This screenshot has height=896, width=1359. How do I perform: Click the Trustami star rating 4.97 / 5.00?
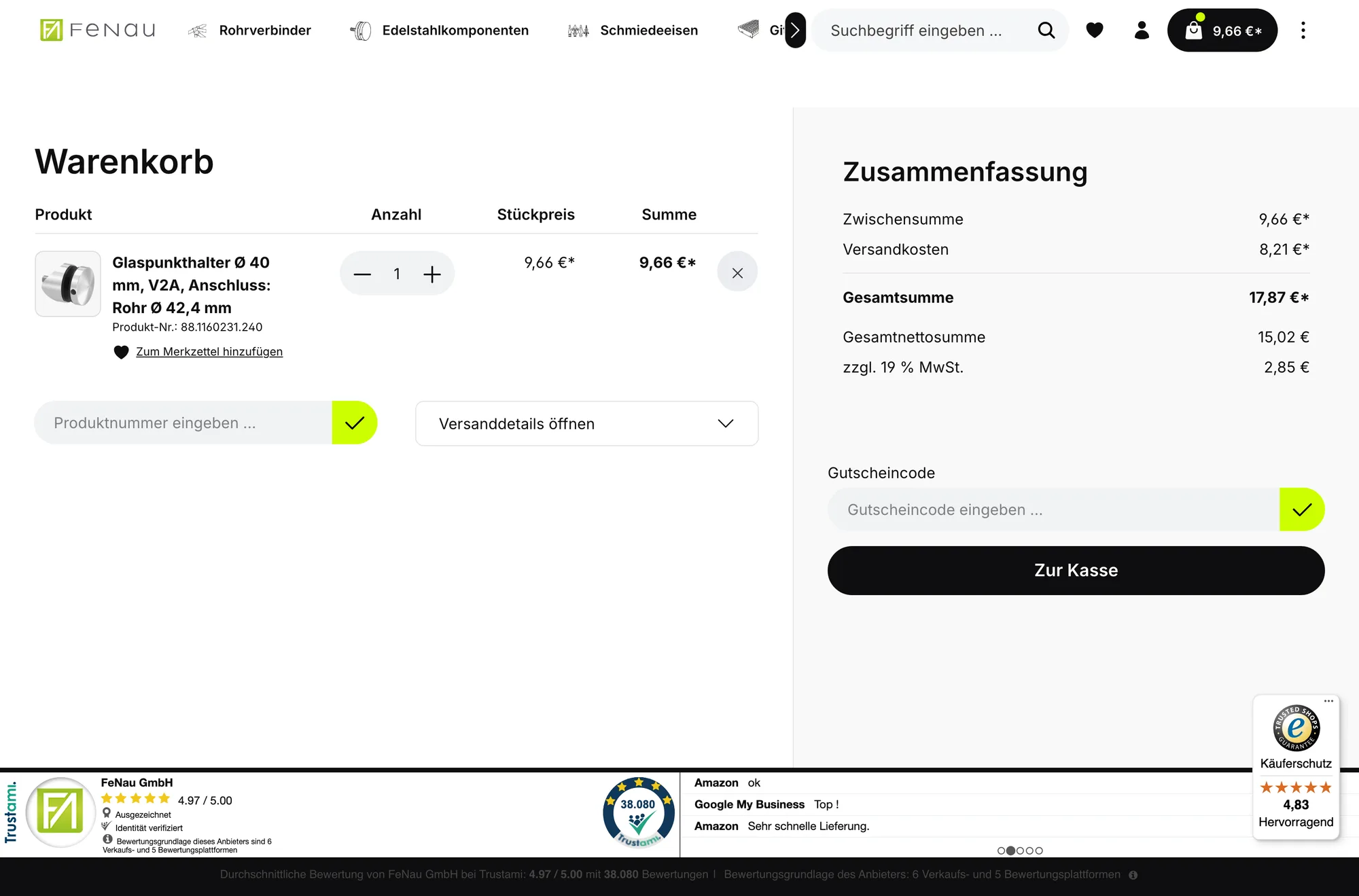tap(166, 800)
